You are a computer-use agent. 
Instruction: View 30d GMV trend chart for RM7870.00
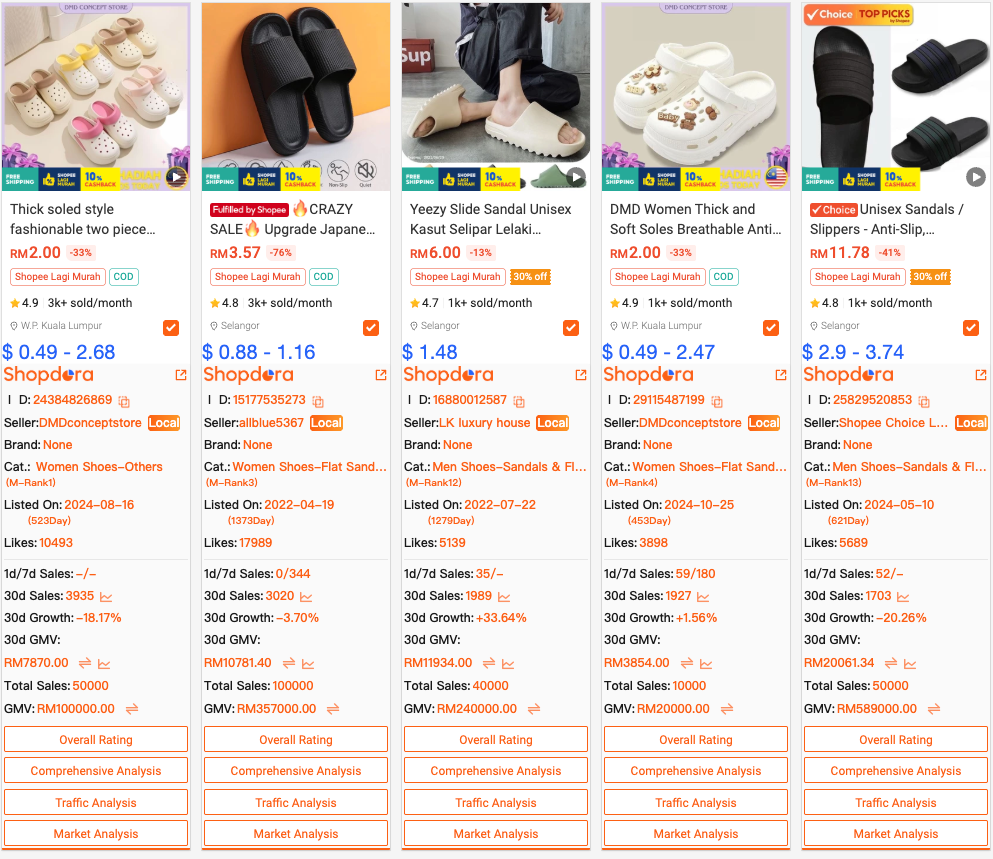pos(104,664)
